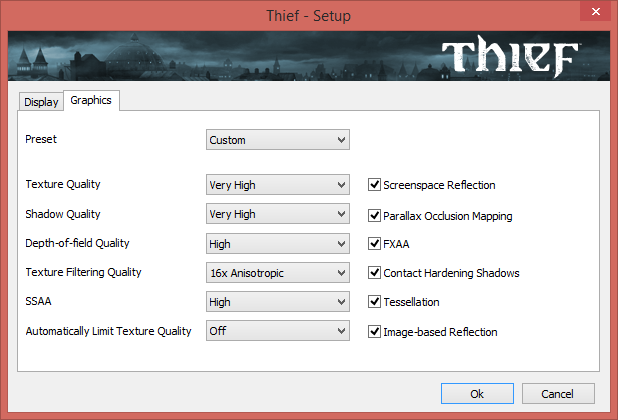Disable the FXAA checkbox
This screenshot has height=420, width=618.
pyautogui.click(x=374, y=243)
